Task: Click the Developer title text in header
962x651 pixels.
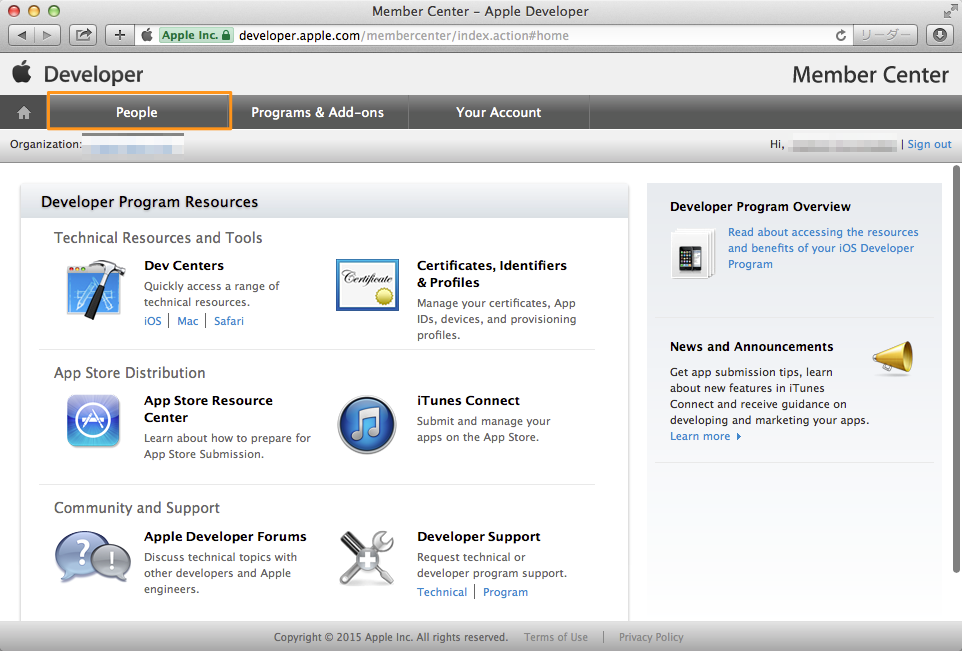Action: pos(93,74)
